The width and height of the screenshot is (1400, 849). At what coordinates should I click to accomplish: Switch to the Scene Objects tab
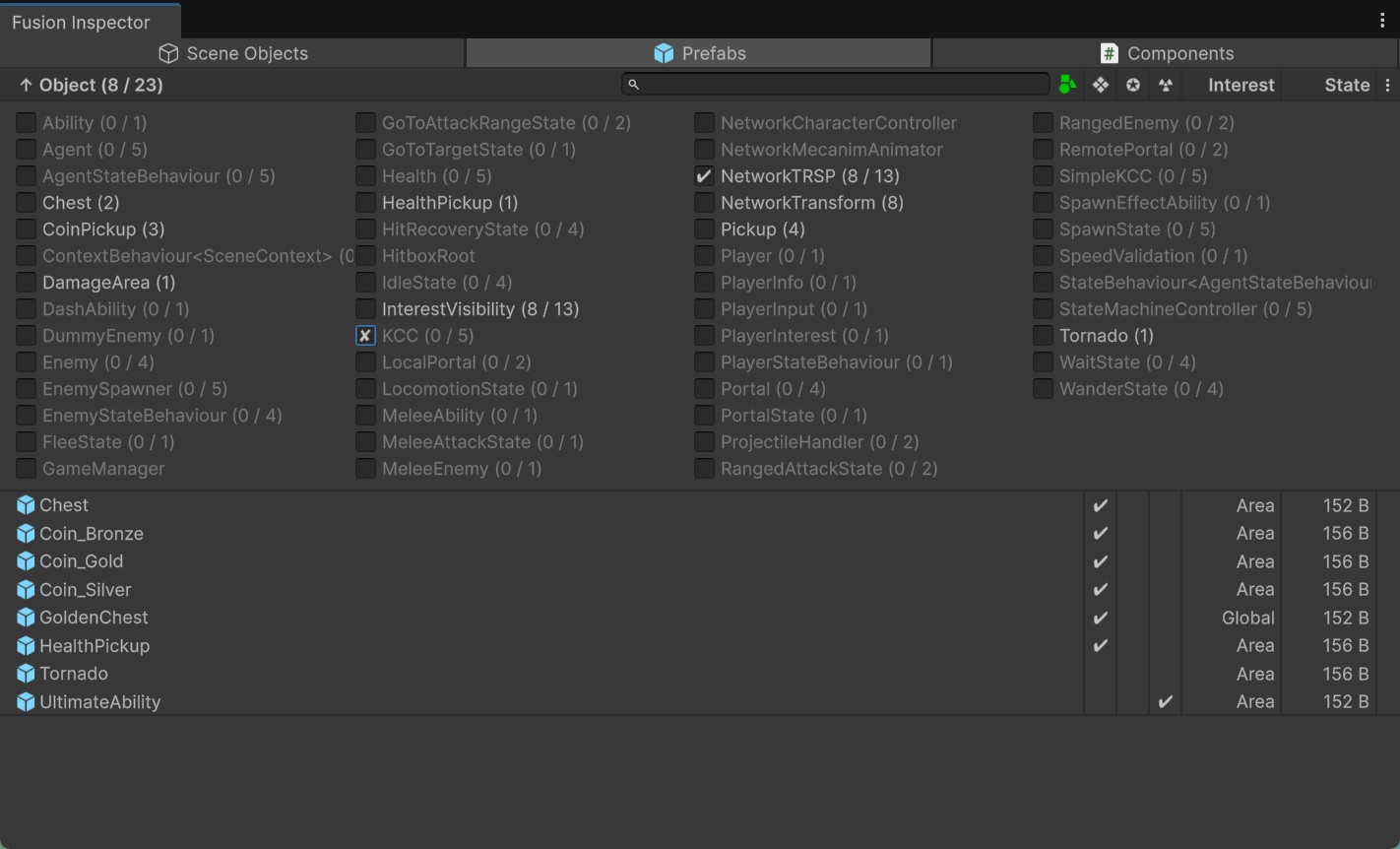tap(233, 53)
